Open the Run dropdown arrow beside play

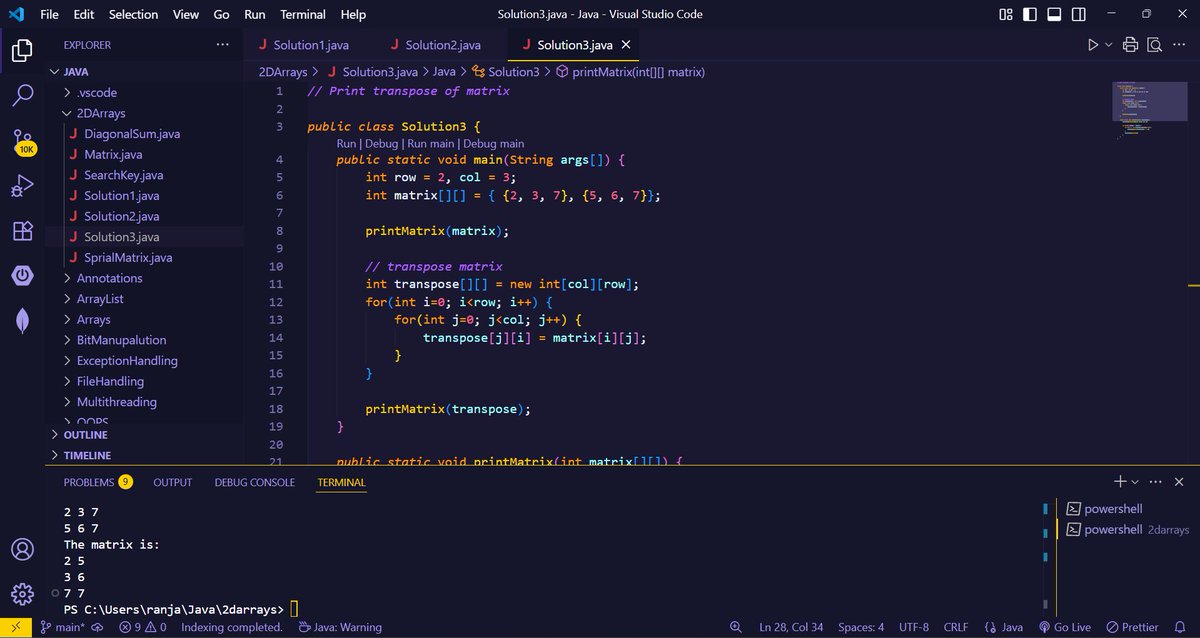coord(1108,45)
